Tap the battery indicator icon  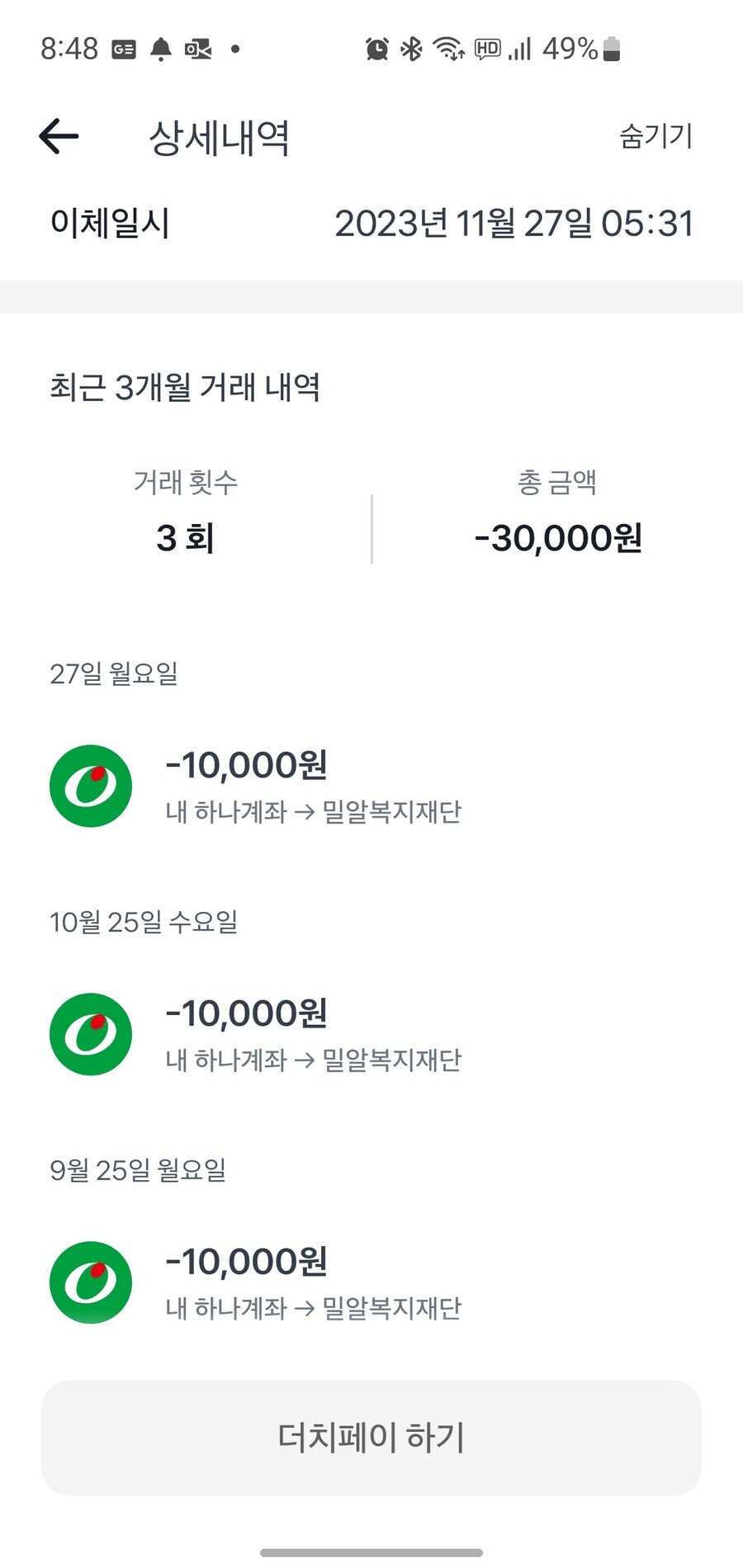(x=612, y=50)
